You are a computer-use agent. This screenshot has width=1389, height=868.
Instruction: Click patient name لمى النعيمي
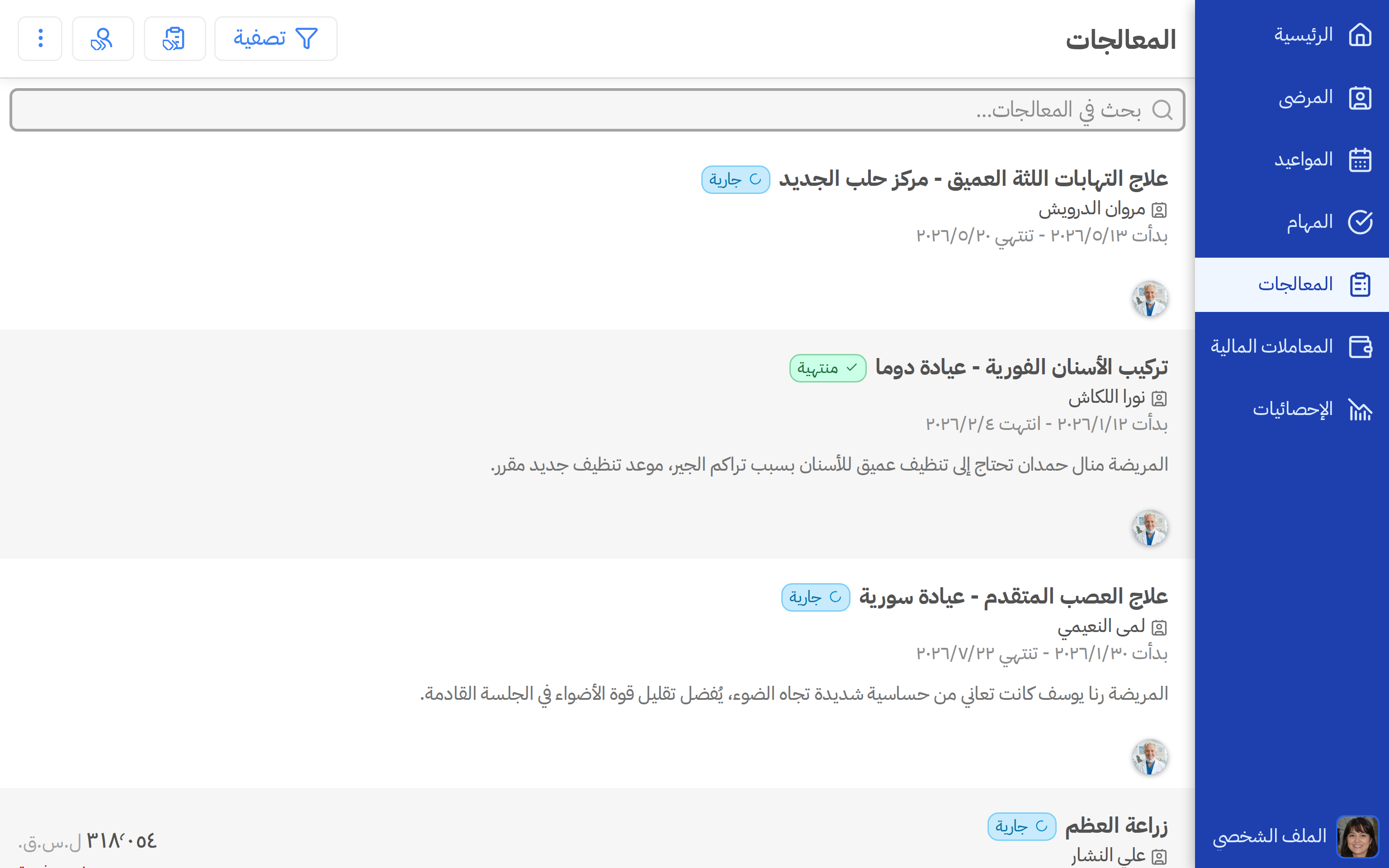click(x=1101, y=627)
